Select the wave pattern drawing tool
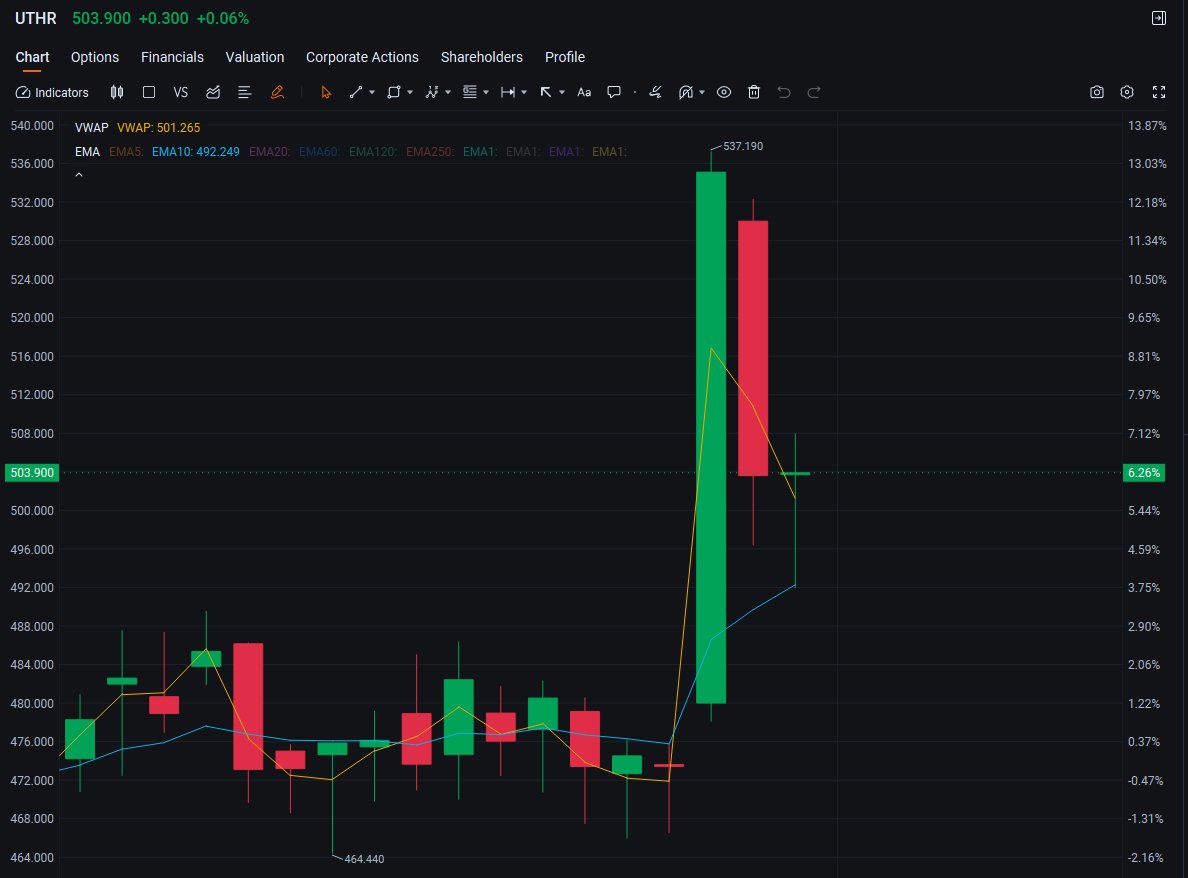 (x=431, y=92)
